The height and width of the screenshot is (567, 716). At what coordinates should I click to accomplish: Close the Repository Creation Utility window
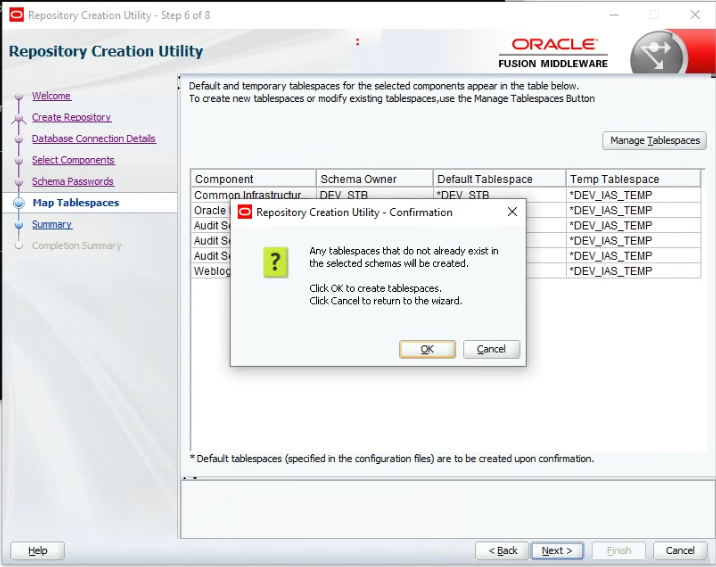[x=695, y=15]
